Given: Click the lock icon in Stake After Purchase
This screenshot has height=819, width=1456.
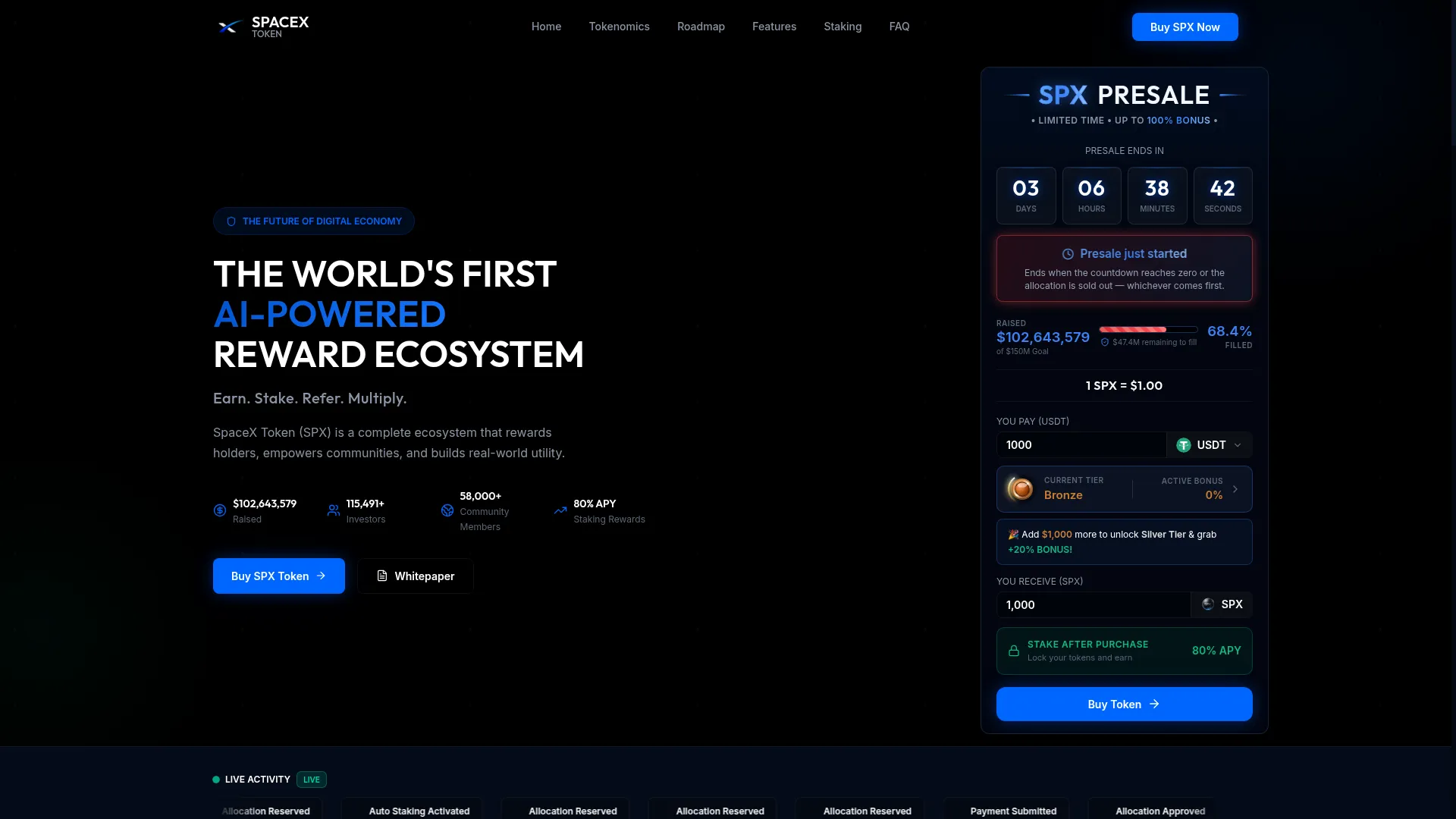Looking at the screenshot, I should 1014,651.
